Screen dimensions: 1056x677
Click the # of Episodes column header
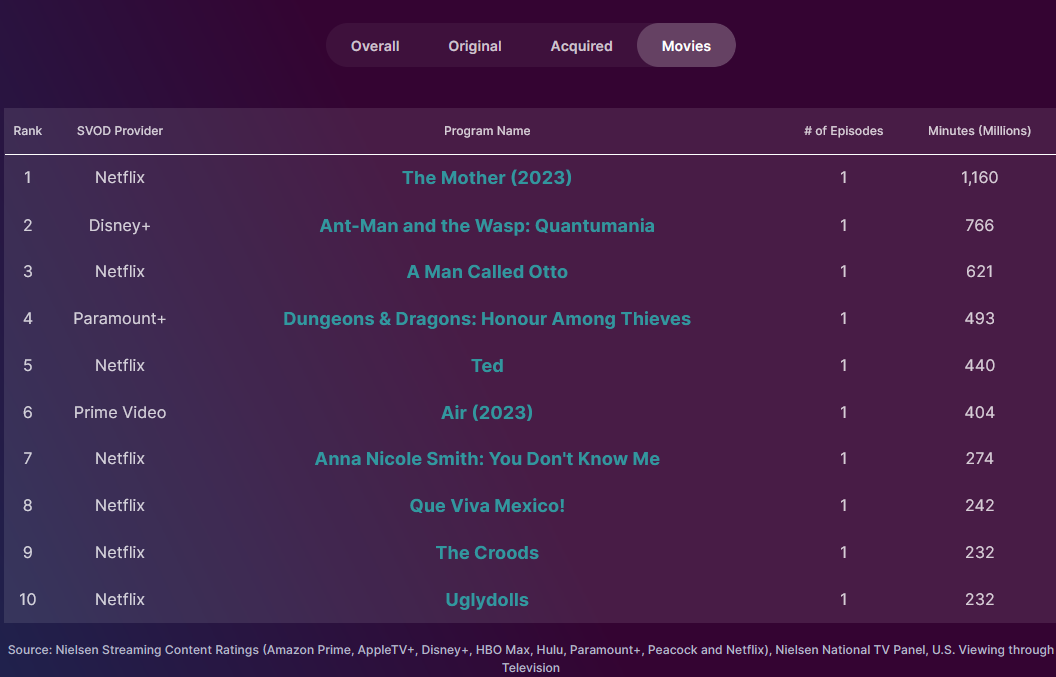(x=843, y=131)
